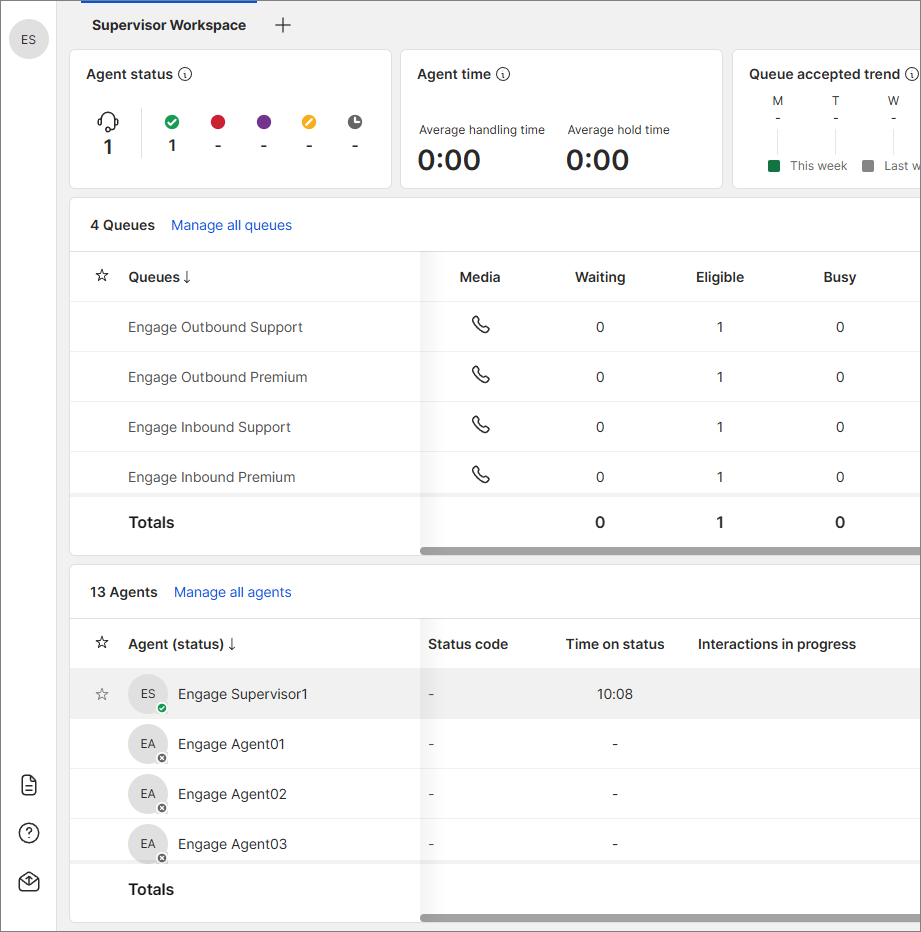This screenshot has height=932, width=921.
Task: Click phone media icon for Engage Outbound Premium
Action: (480, 374)
